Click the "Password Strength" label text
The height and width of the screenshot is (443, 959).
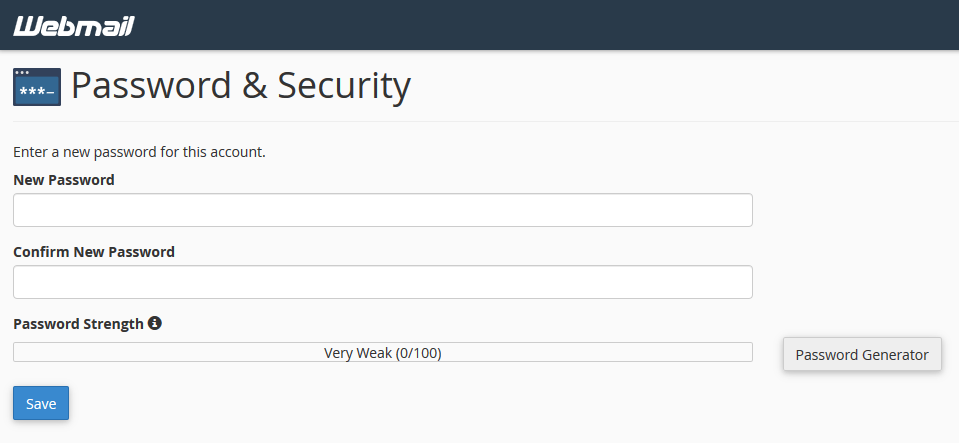pyautogui.click(x=78, y=324)
